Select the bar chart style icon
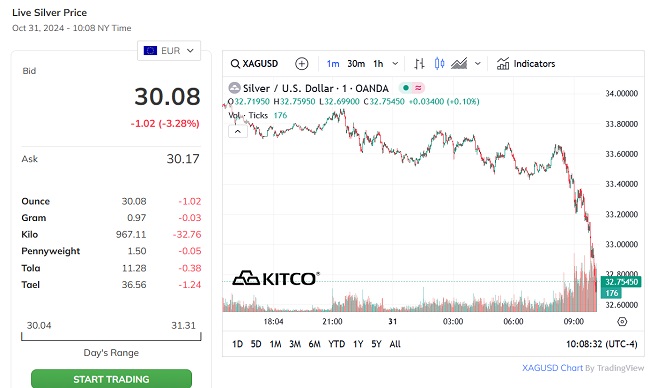This screenshot has width=650, height=388. [x=419, y=64]
